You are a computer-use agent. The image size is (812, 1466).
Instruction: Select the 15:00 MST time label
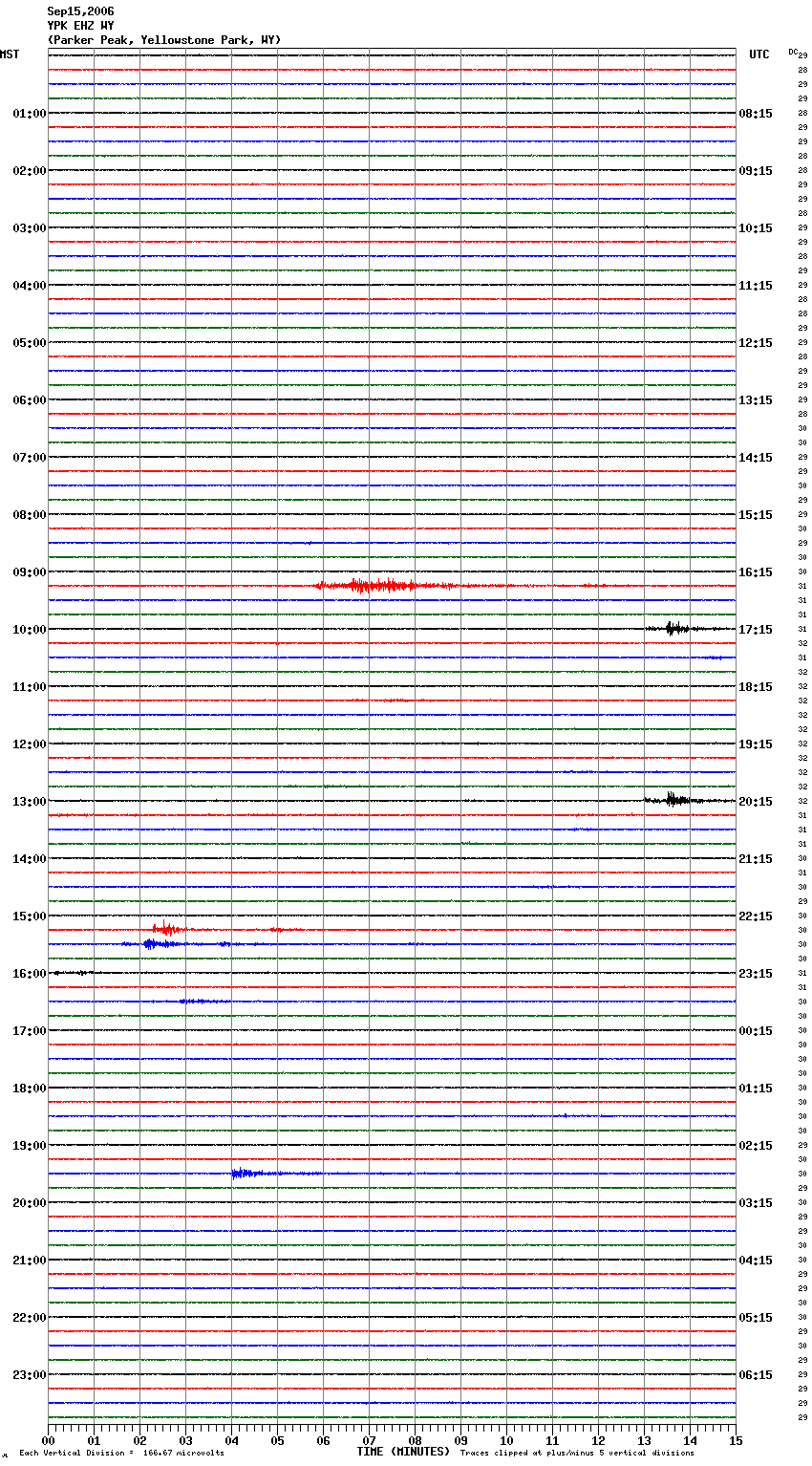coord(30,916)
